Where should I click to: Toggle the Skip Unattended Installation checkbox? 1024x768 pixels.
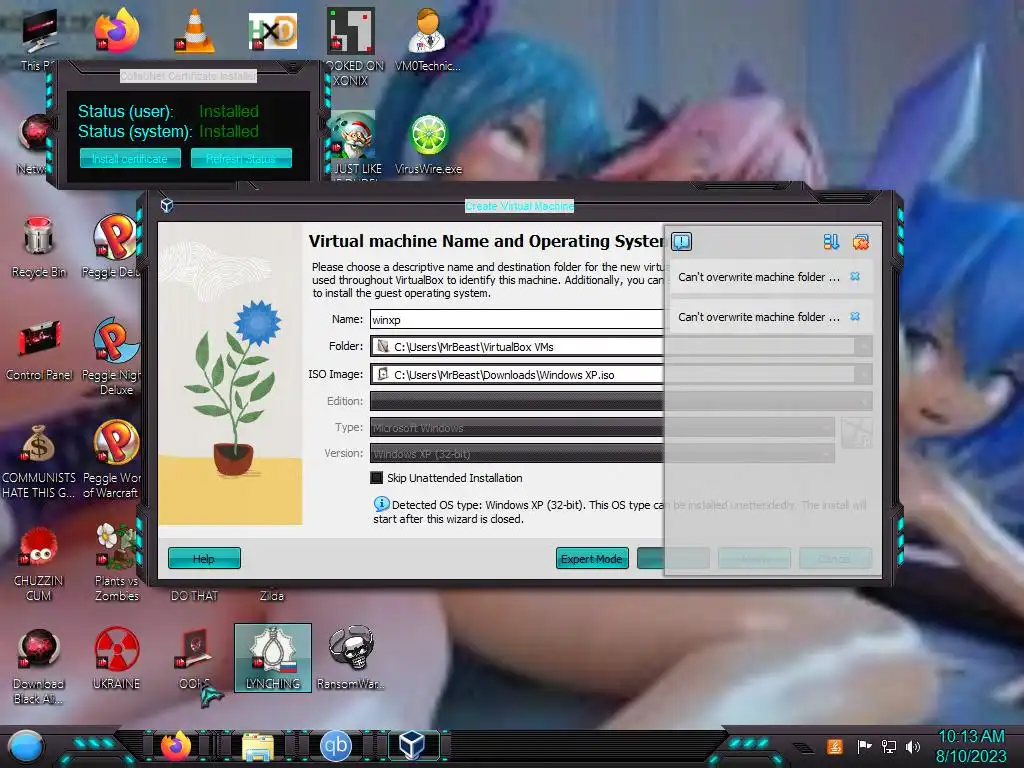(377, 477)
